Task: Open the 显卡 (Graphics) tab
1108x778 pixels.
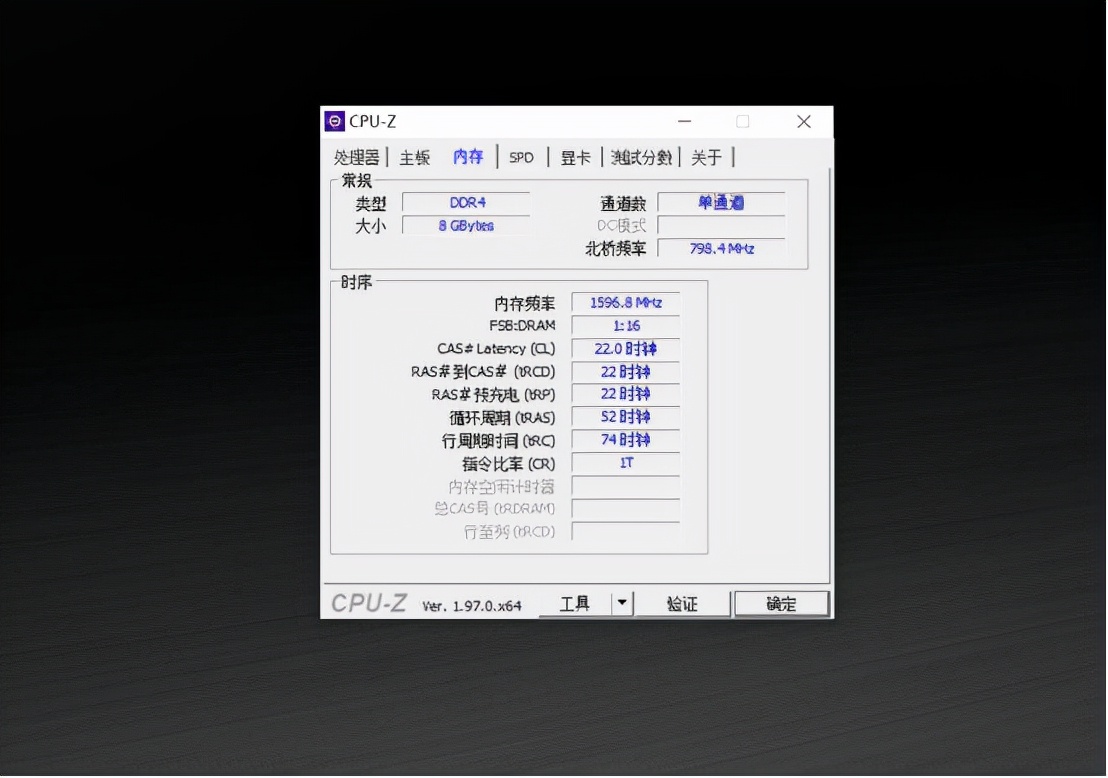Action: [575, 157]
